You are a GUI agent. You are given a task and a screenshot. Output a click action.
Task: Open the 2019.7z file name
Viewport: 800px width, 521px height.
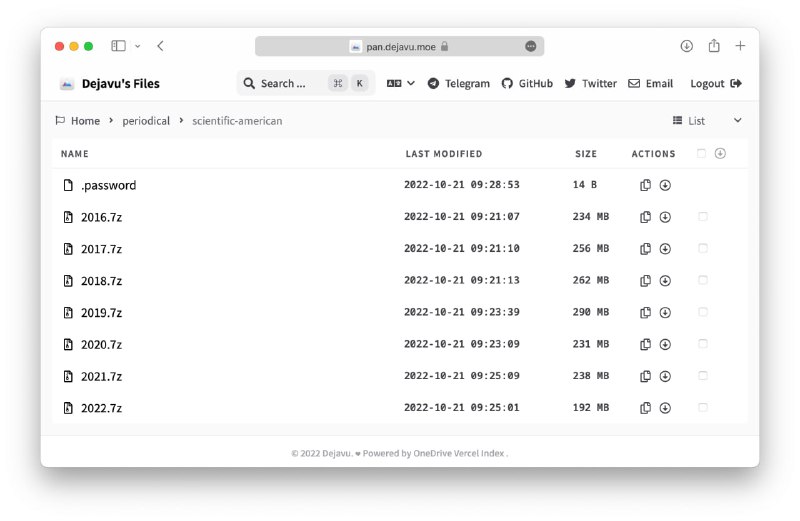pos(102,313)
